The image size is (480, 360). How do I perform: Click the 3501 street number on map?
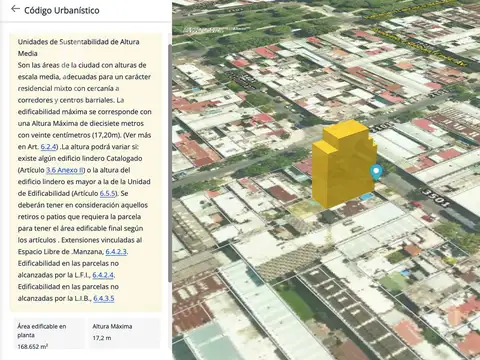tap(436, 199)
